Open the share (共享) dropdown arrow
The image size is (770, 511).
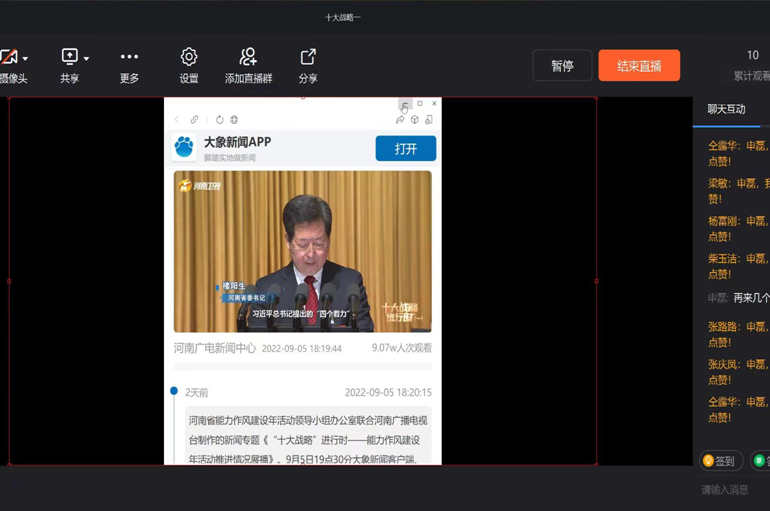tap(86, 59)
